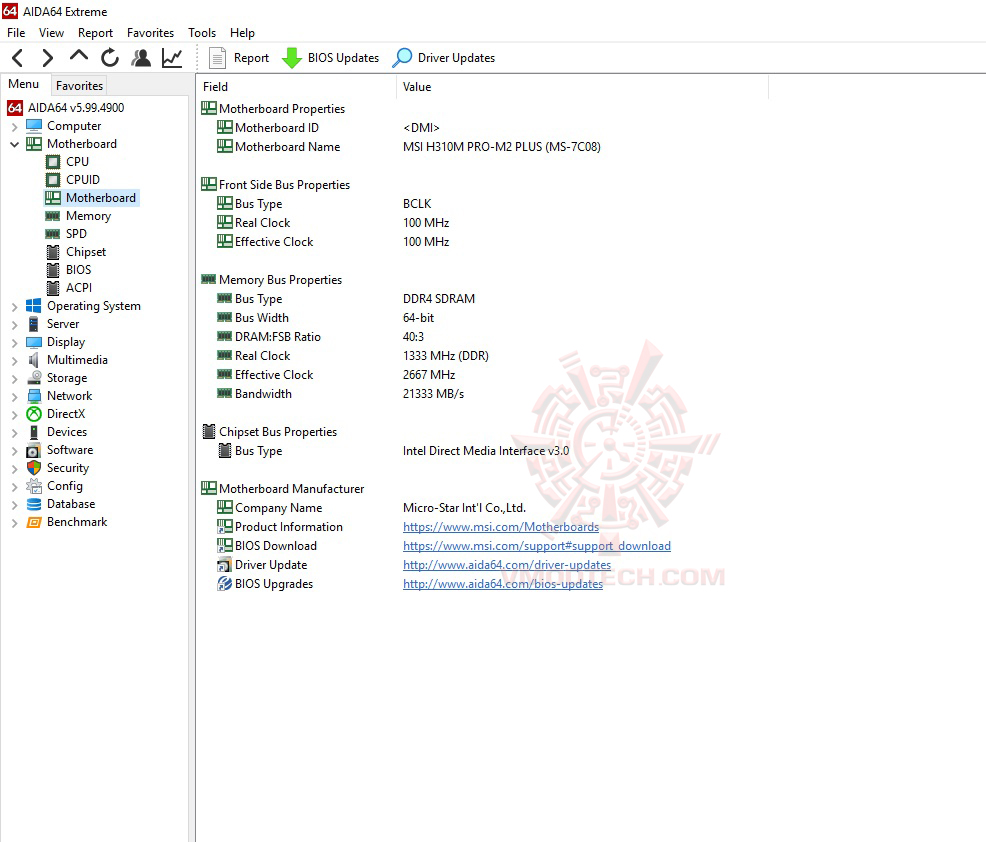Screen dimensions: 986x842
Task: Open the user profile toolbar icon
Action: click(x=141, y=58)
